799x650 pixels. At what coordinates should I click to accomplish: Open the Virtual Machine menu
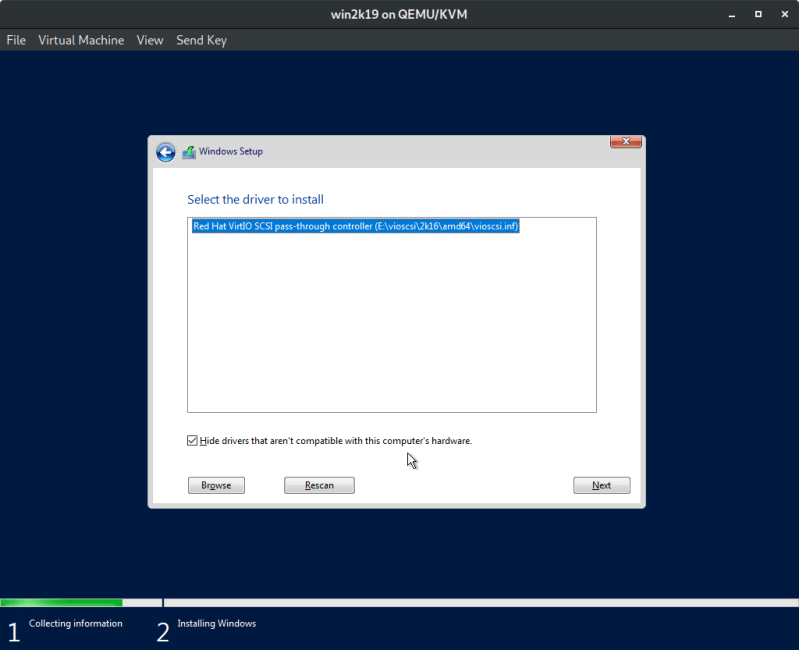click(x=81, y=40)
